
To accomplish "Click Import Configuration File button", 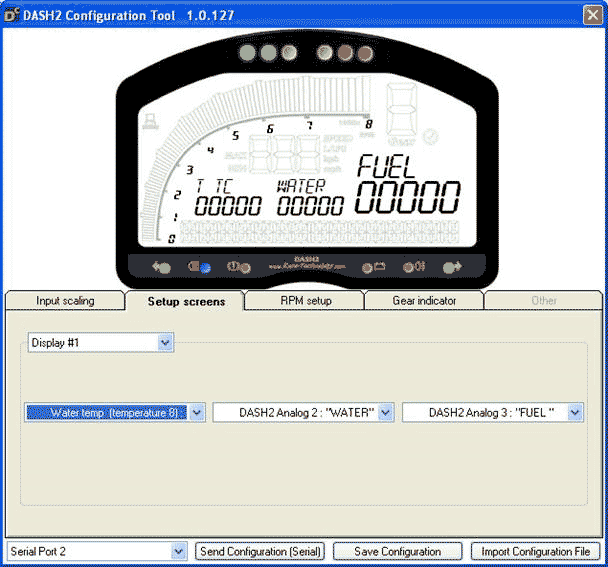I will tap(536, 551).
